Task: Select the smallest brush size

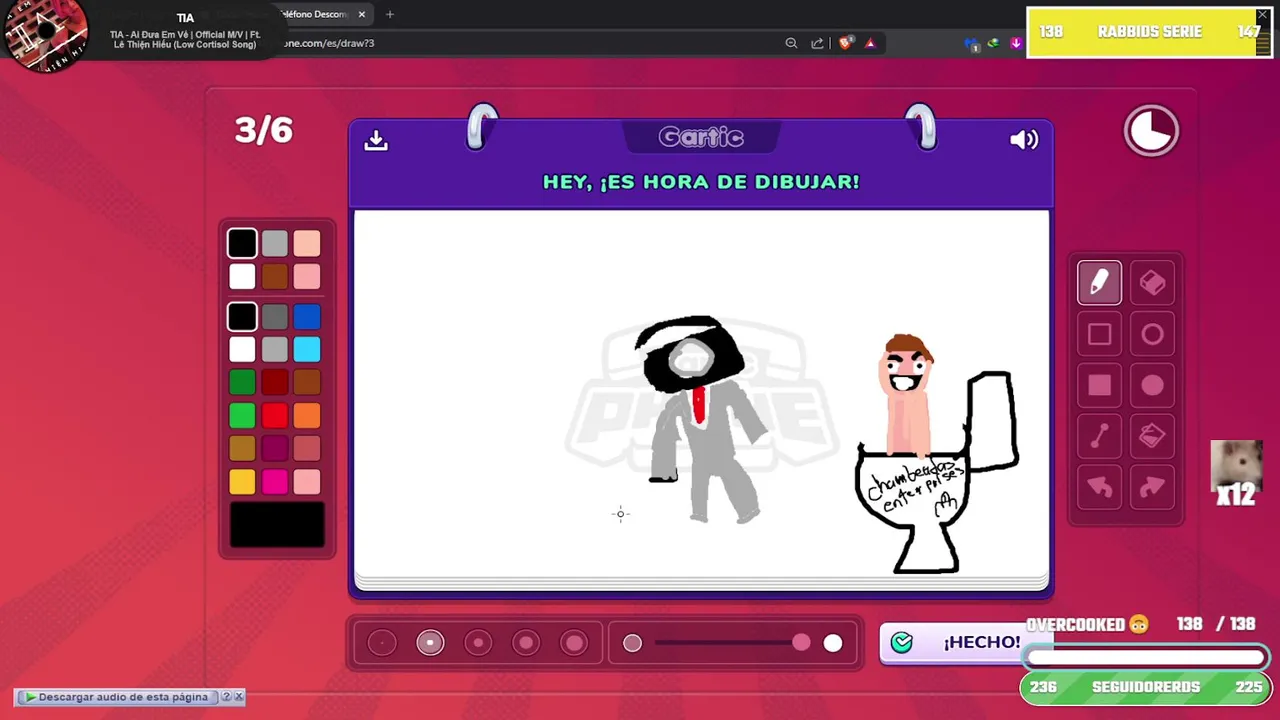Action: [x=382, y=643]
